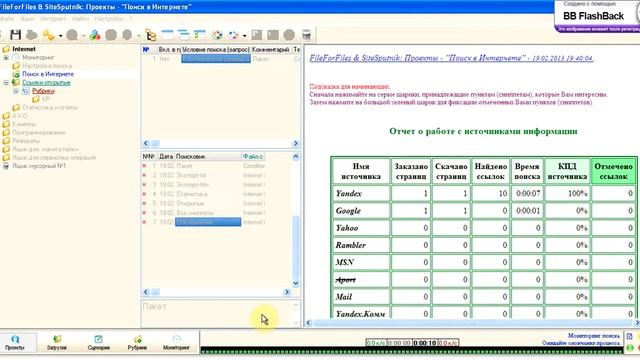Click the colored balls cluster toolbar icon

pos(95,35)
